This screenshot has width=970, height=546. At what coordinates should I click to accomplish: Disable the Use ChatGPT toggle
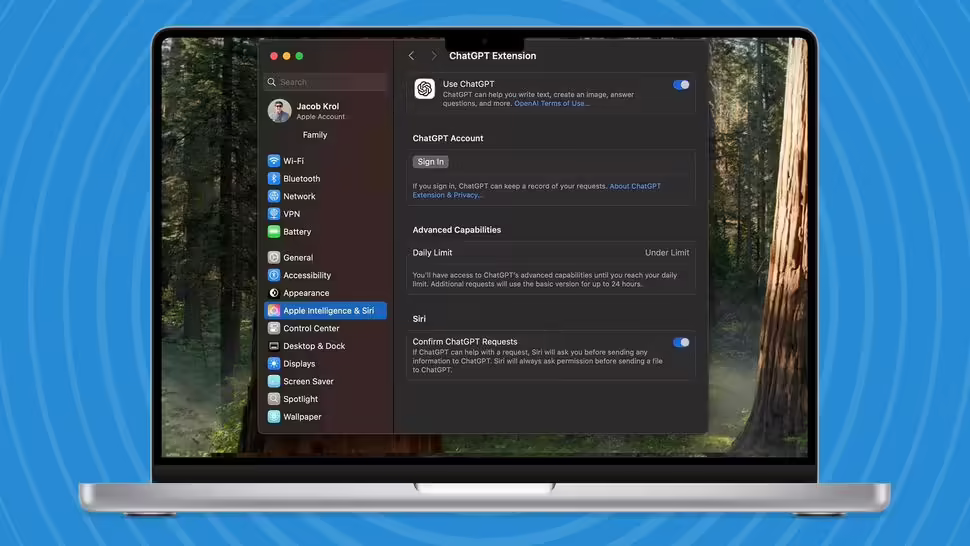point(681,85)
